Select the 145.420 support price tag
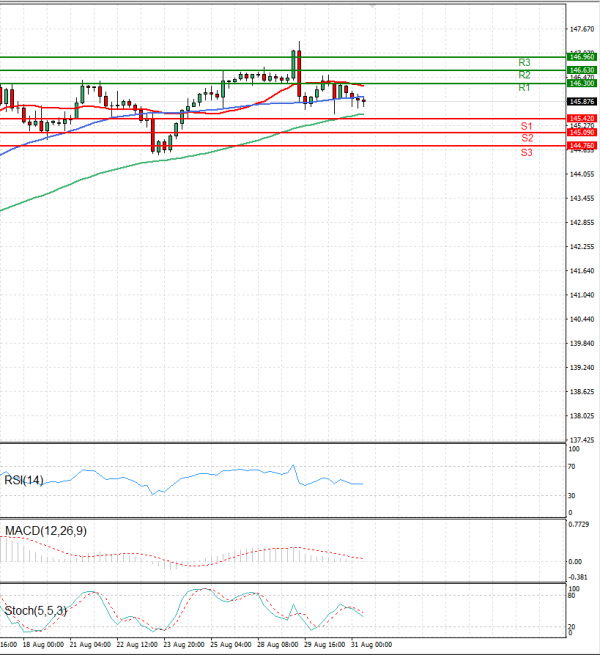 point(582,119)
